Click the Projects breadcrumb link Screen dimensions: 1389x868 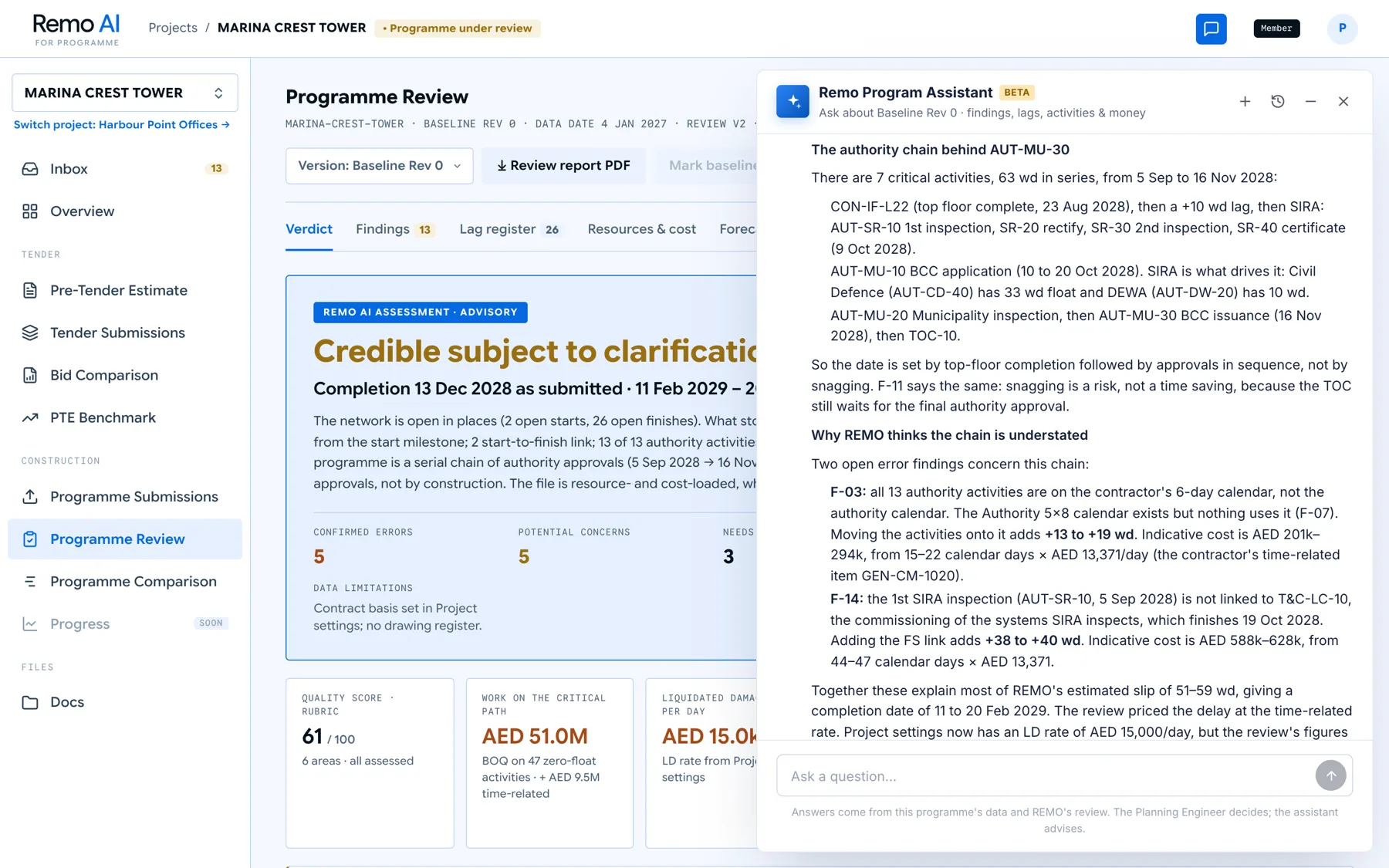[173, 28]
